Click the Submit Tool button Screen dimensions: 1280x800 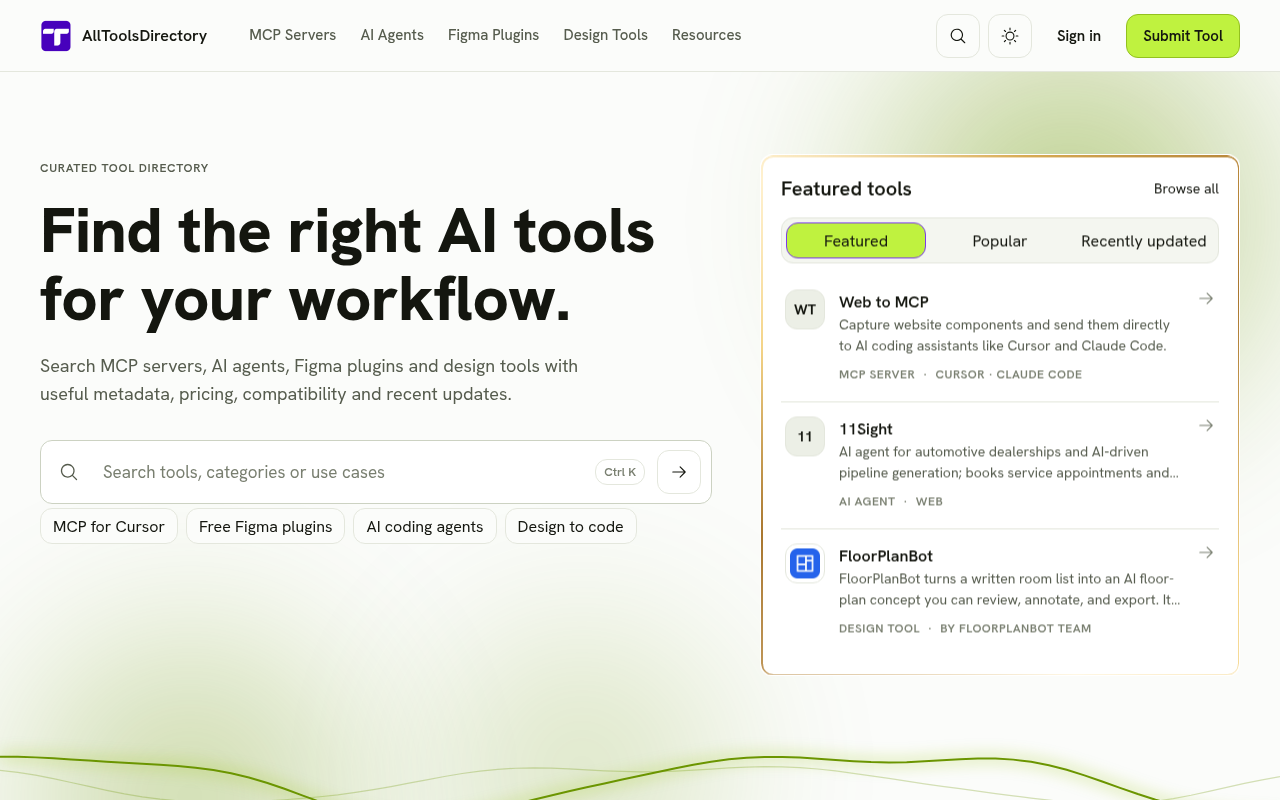[1183, 36]
